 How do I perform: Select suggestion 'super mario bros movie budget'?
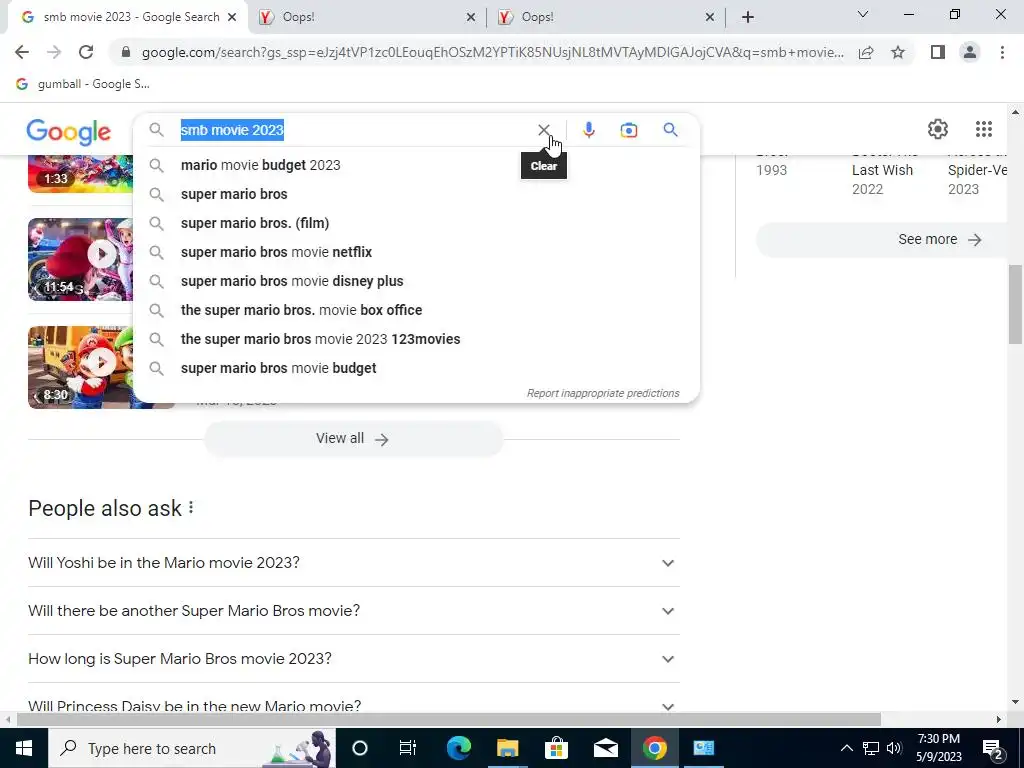tap(416, 368)
